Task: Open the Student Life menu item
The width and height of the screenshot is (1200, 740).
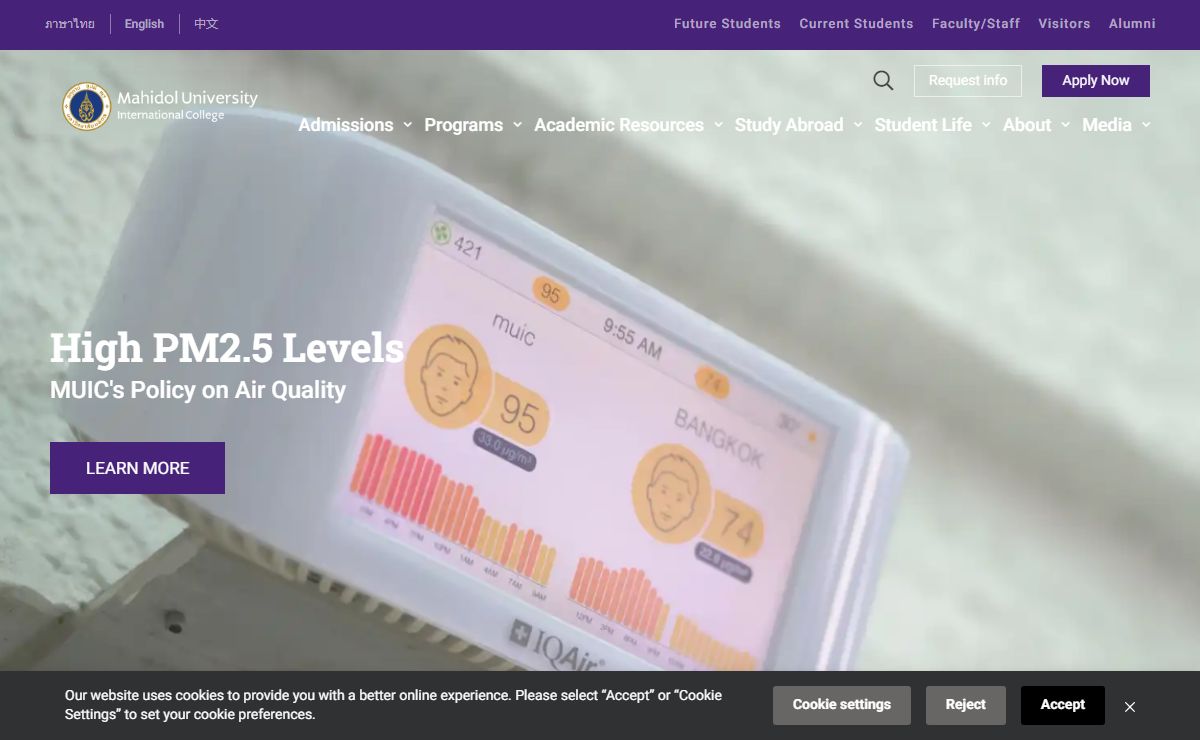Action: [923, 125]
